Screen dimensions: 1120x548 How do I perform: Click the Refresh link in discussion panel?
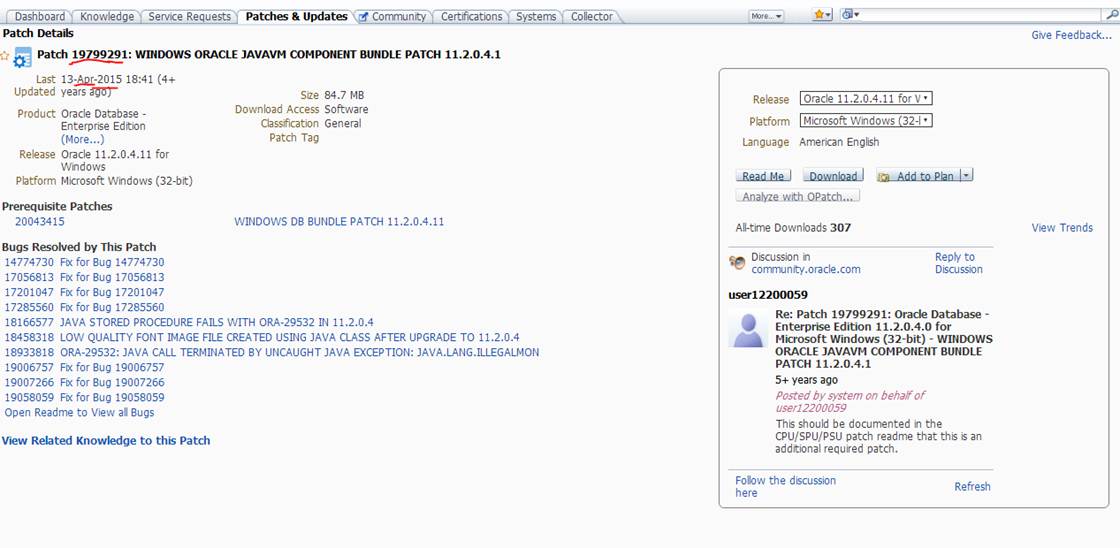click(x=972, y=487)
